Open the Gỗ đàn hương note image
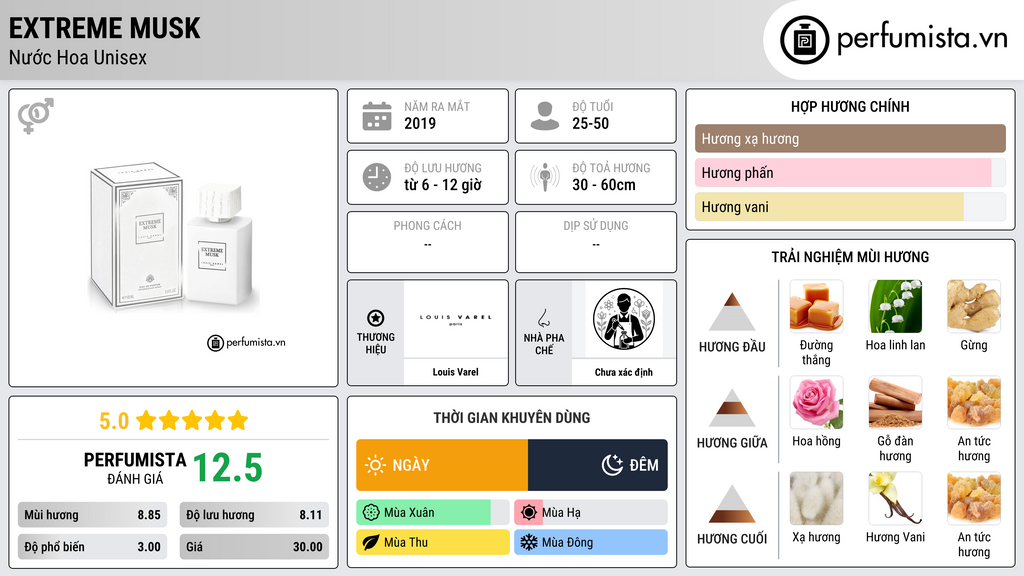 (895, 402)
